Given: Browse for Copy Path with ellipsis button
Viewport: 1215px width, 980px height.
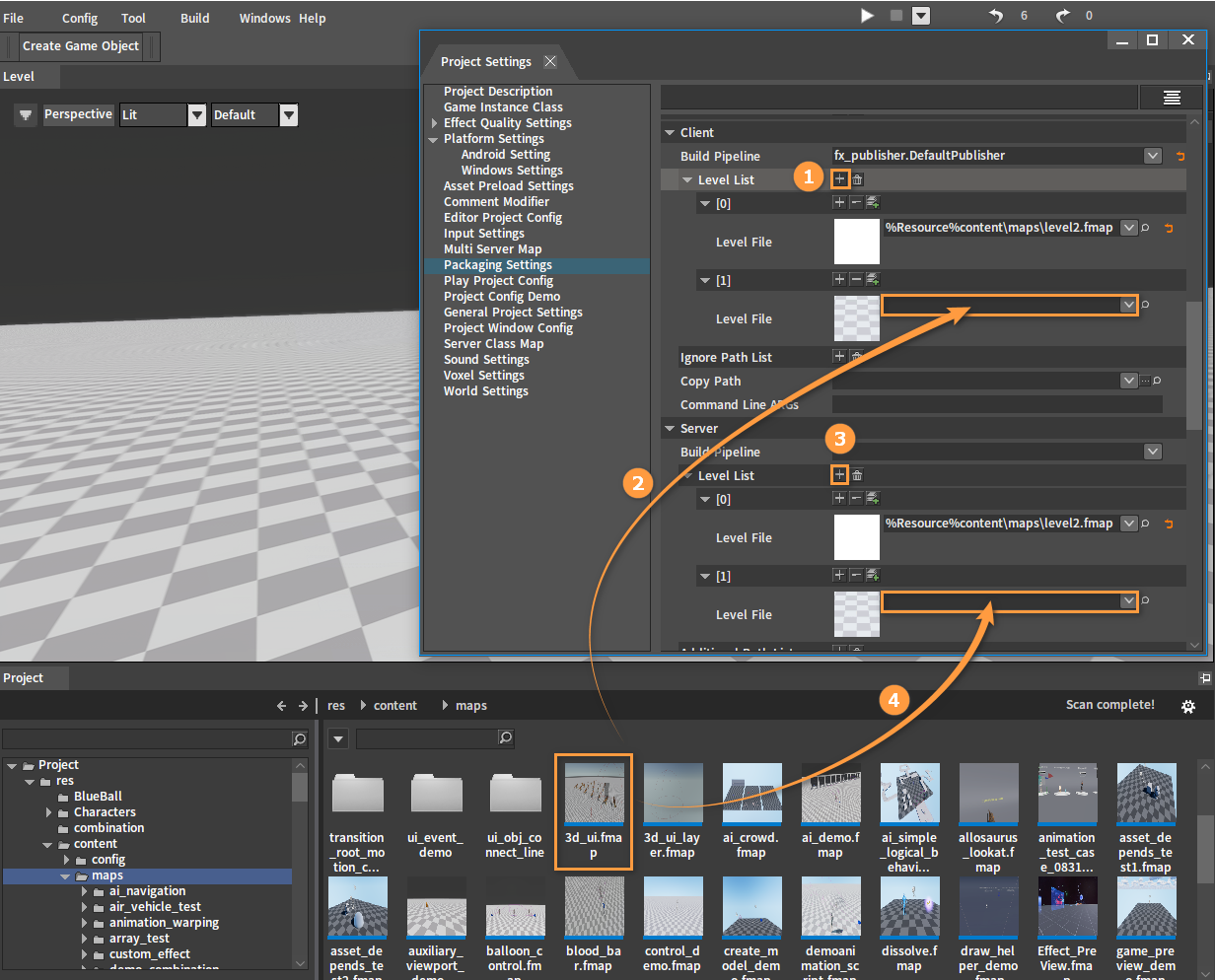Looking at the screenshot, I should (1145, 381).
